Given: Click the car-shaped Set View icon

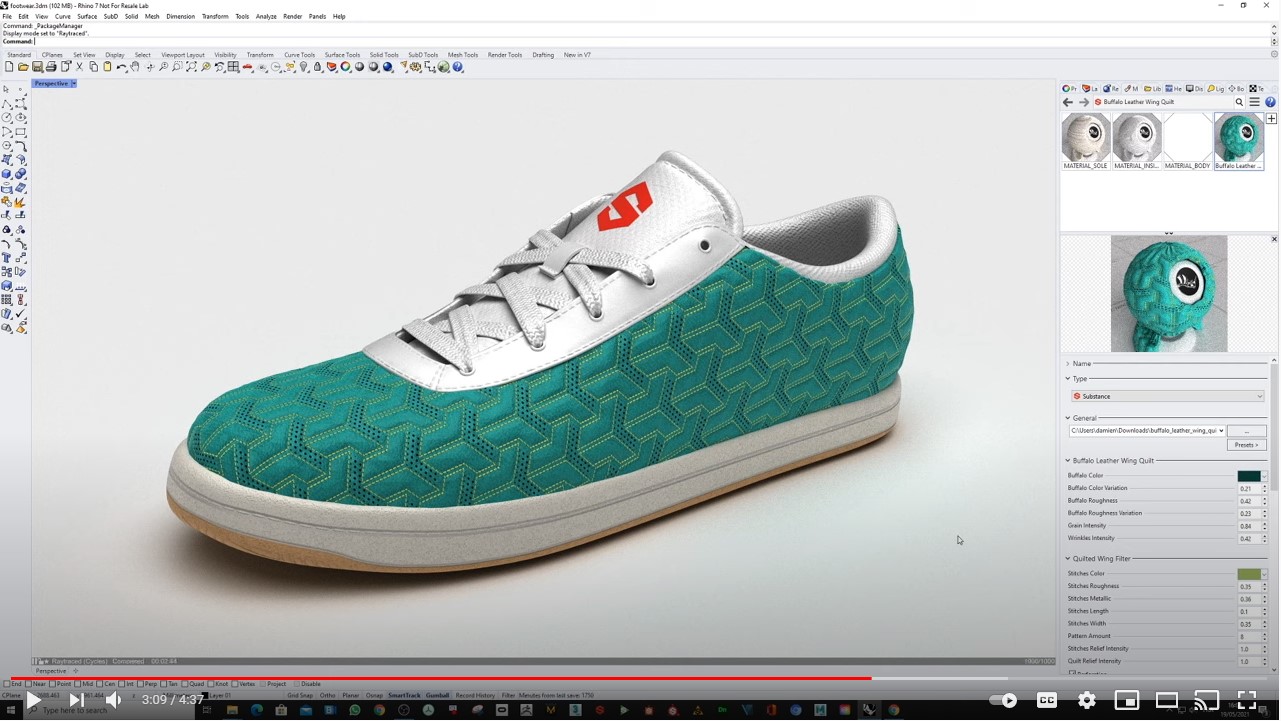Looking at the screenshot, I should click(x=247, y=67).
